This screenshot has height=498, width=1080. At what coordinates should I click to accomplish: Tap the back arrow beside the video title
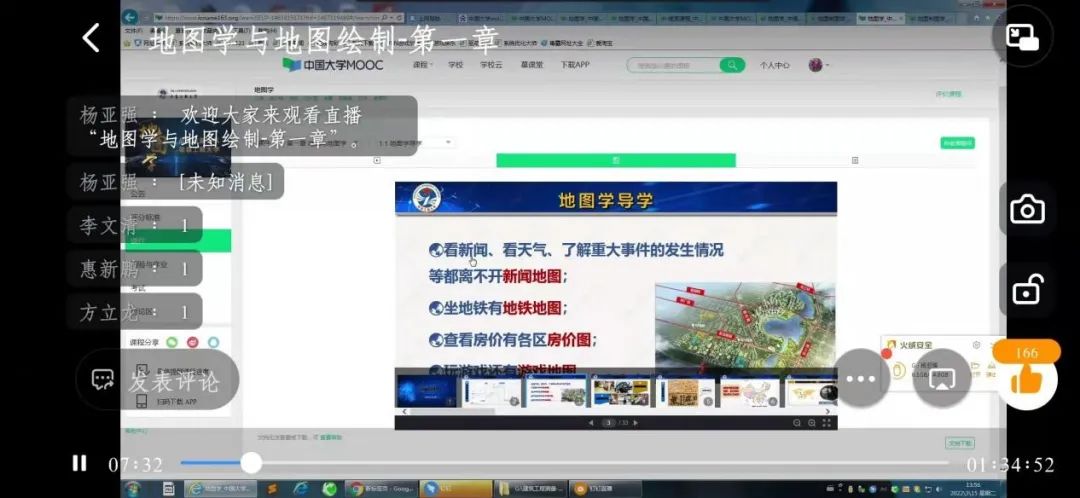[x=91, y=38]
